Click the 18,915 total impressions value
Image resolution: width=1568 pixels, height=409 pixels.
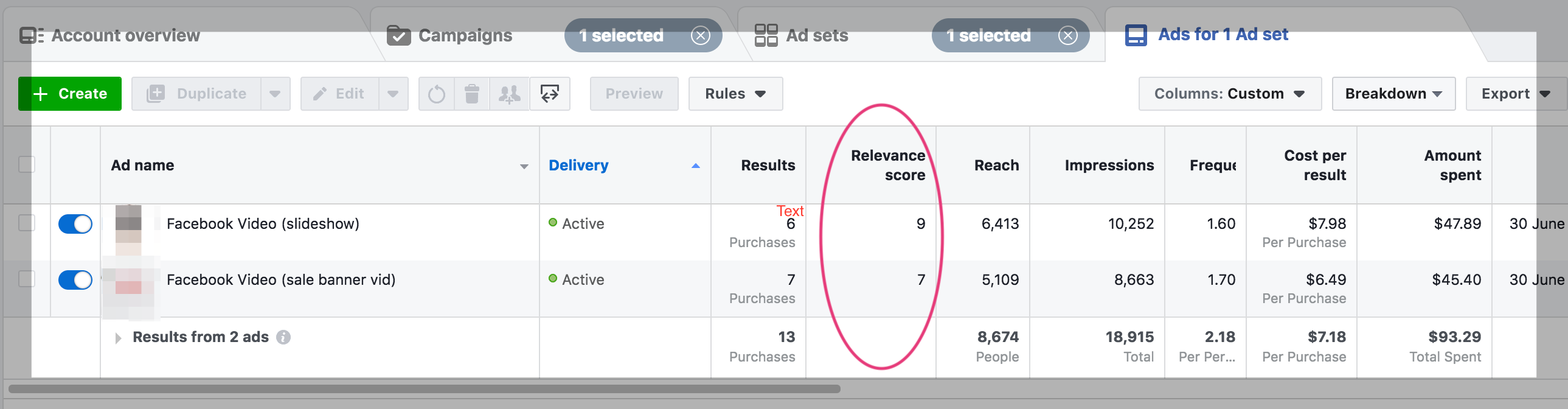coord(1129,337)
